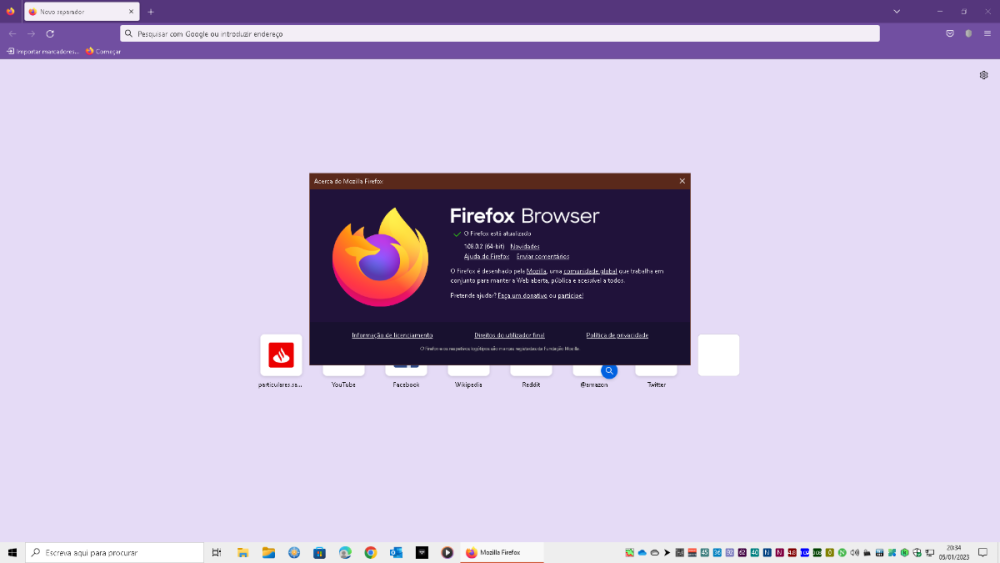Open Direitos do utilizador final link
This screenshot has height=563, width=1000.
tap(509, 335)
